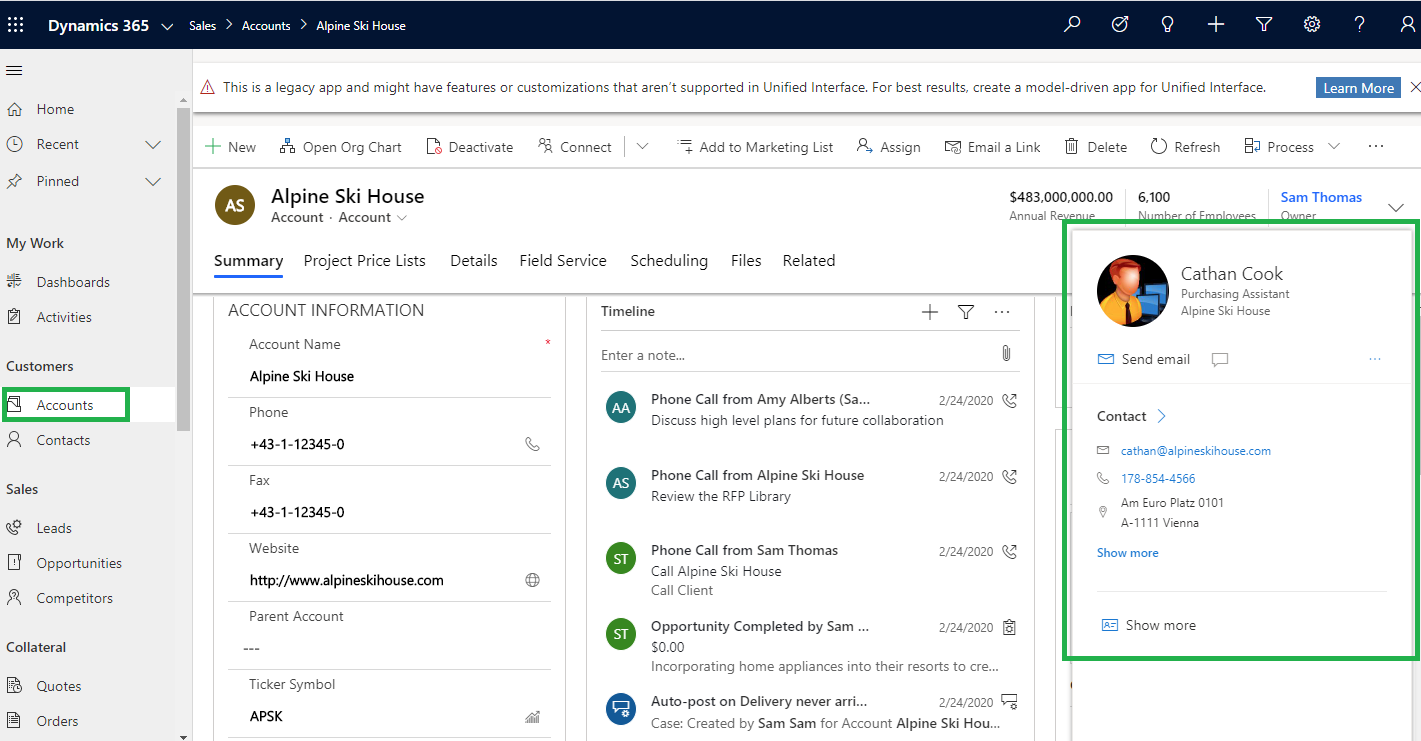
Task: Click the search magnifier icon in header
Action: pos(1072,25)
